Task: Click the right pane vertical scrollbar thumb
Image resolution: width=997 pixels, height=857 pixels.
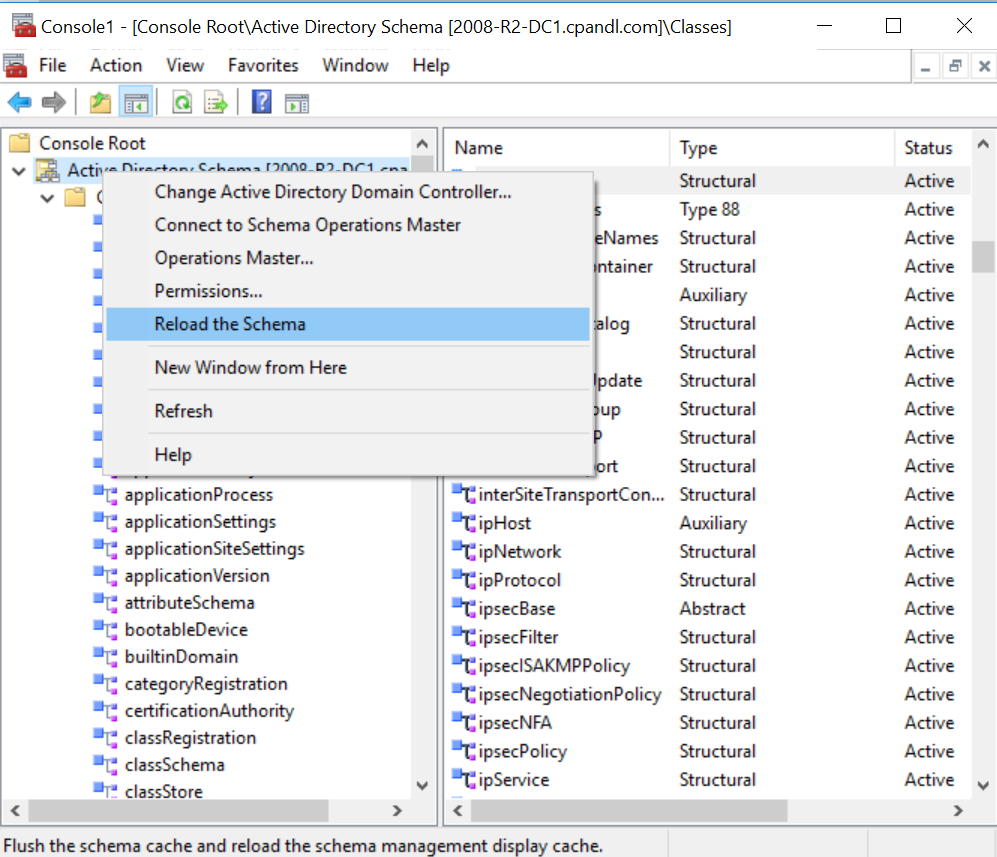Action: point(983,256)
